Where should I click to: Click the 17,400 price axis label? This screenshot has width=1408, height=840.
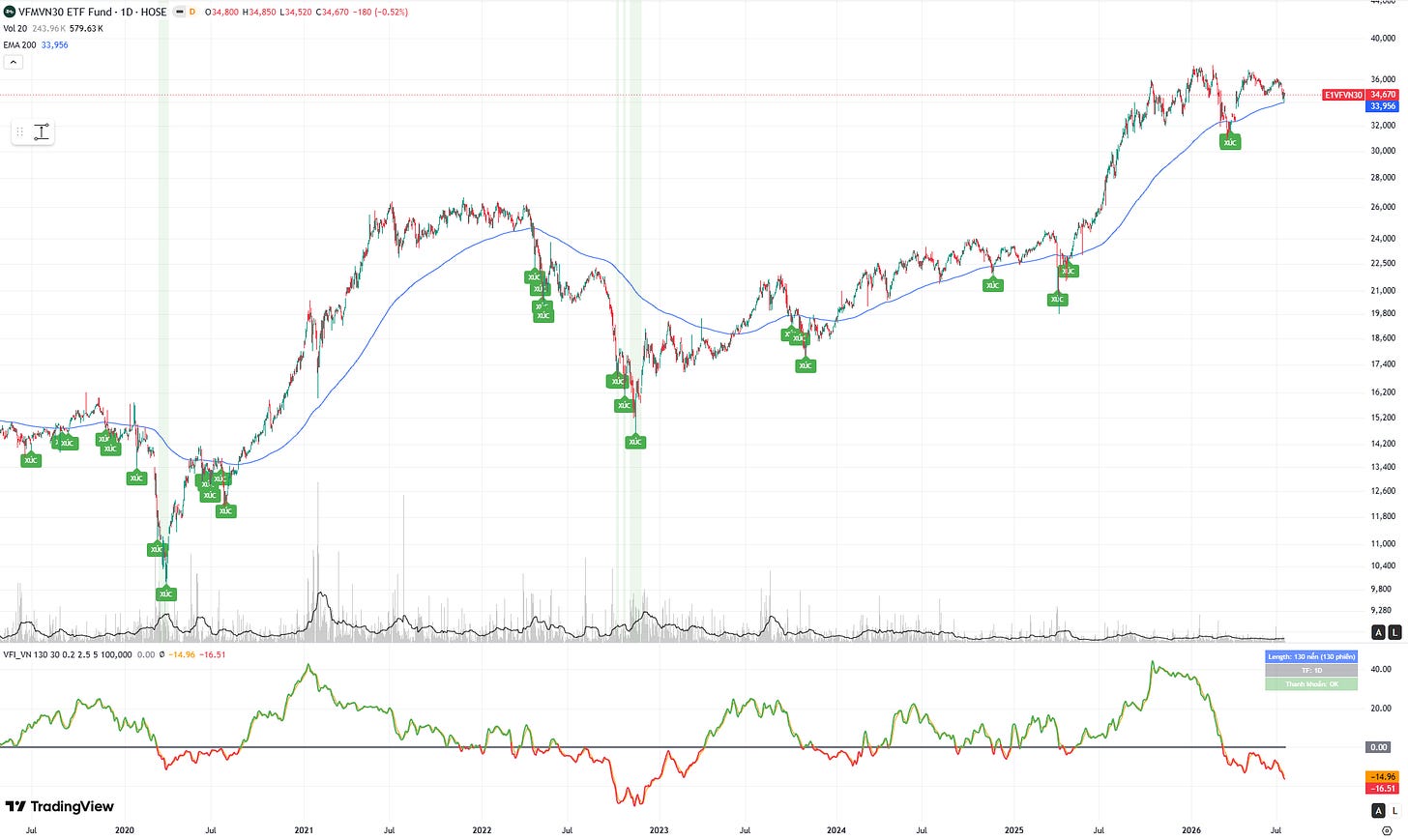(x=1383, y=364)
